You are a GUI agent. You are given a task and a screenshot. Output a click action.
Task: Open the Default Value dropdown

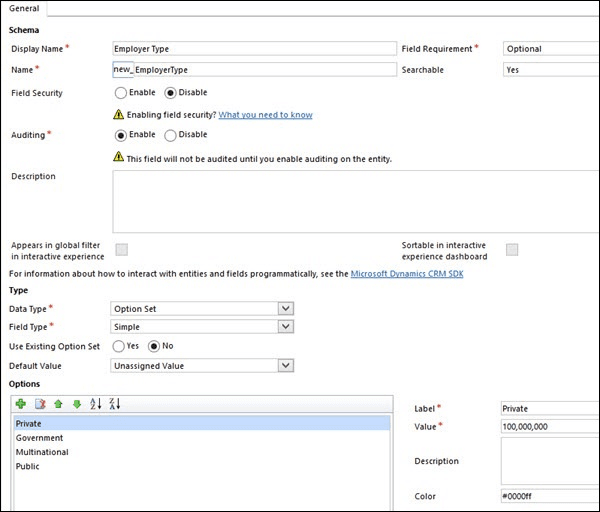286,366
